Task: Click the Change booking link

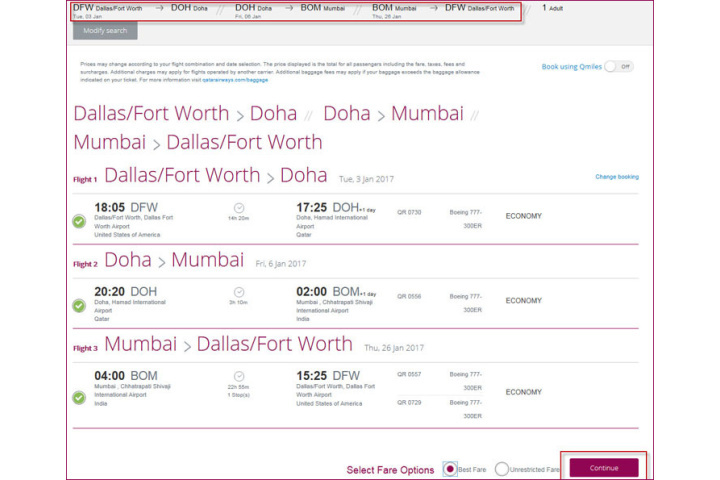Action: click(x=617, y=177)
